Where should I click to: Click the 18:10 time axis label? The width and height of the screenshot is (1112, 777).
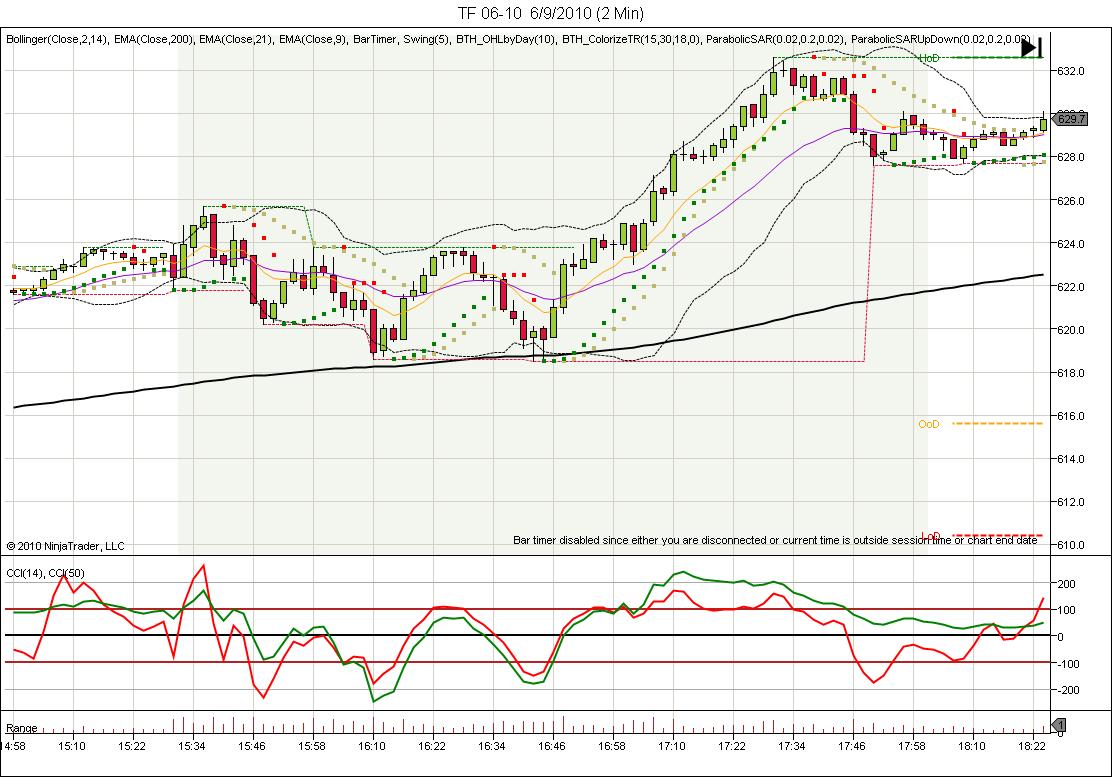(x=972, y=746)
